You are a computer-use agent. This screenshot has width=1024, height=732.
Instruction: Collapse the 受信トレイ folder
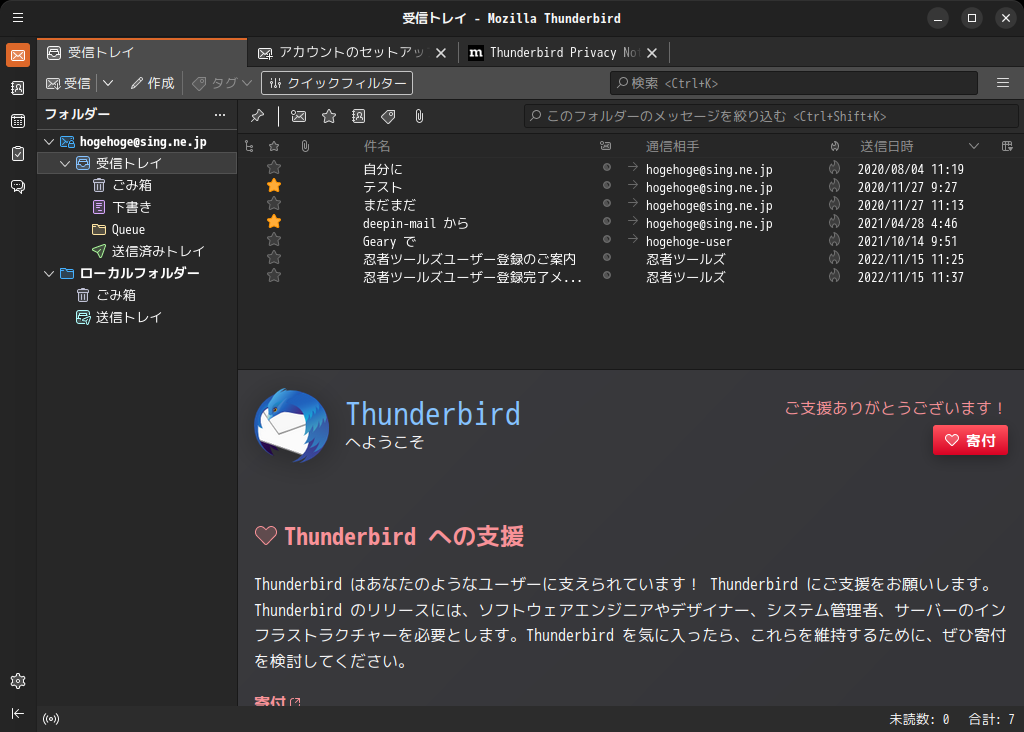[x=65, y=163]
